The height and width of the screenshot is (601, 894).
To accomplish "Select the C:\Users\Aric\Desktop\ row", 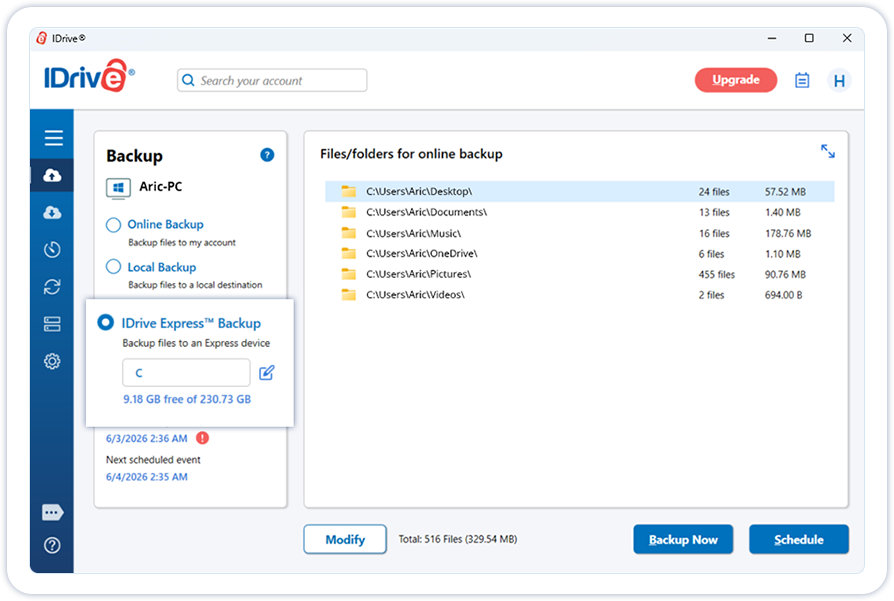I will coord(580,192).
